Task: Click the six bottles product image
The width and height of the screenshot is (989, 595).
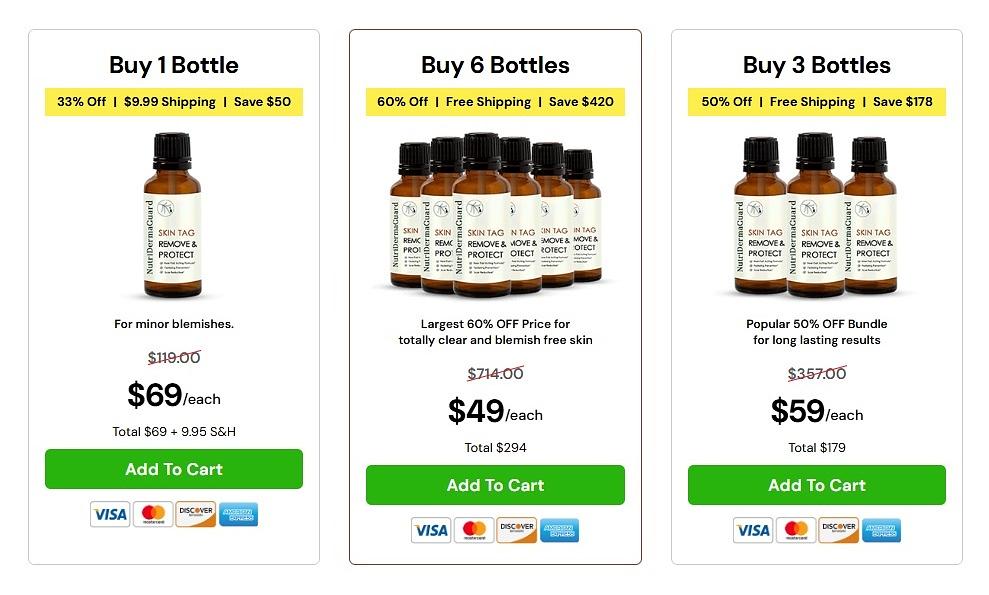Action: 495,216
